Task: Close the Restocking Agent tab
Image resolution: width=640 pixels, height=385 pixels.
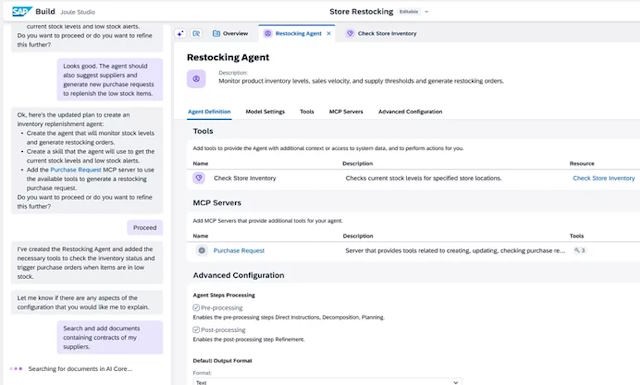Action: click(329, 33)
